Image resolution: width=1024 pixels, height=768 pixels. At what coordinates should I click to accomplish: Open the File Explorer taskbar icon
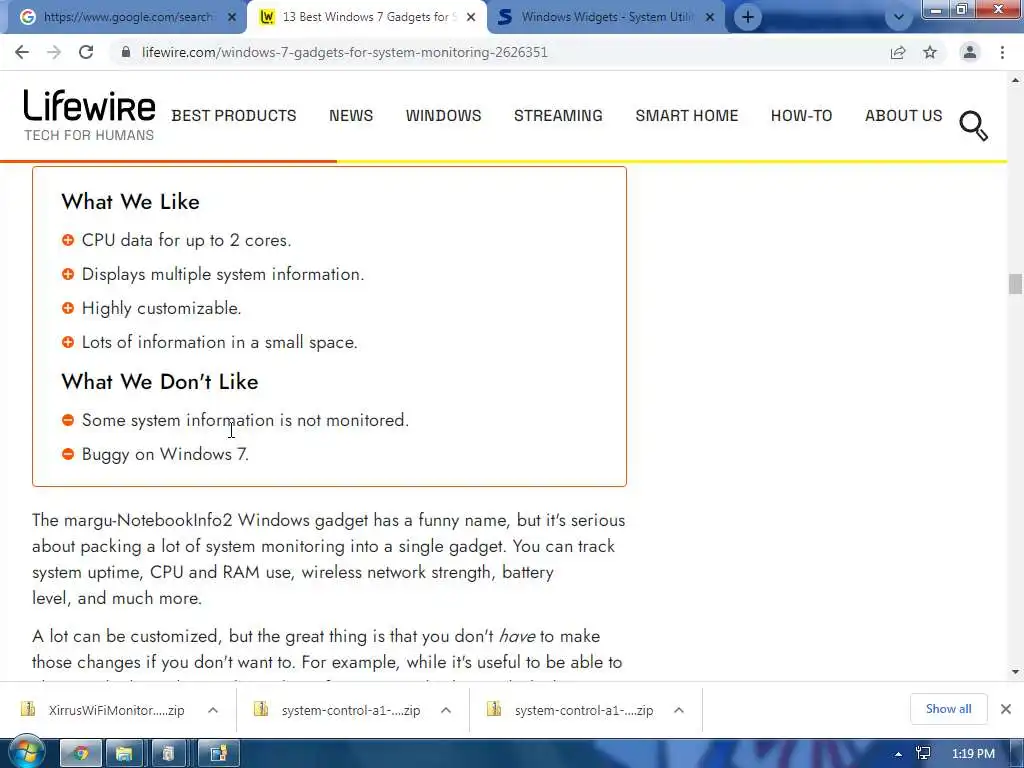124,754
